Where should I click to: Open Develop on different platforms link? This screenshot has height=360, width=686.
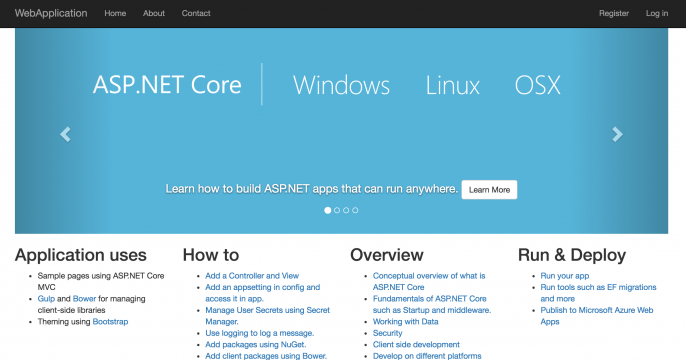click(427, 356)
